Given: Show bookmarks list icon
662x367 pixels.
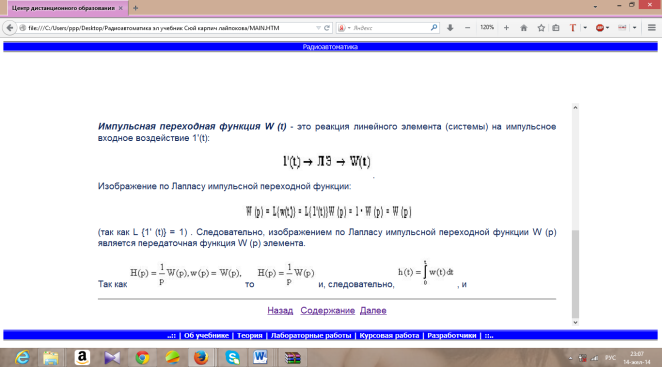Looking at the screenshot, I should coord(556,28).
